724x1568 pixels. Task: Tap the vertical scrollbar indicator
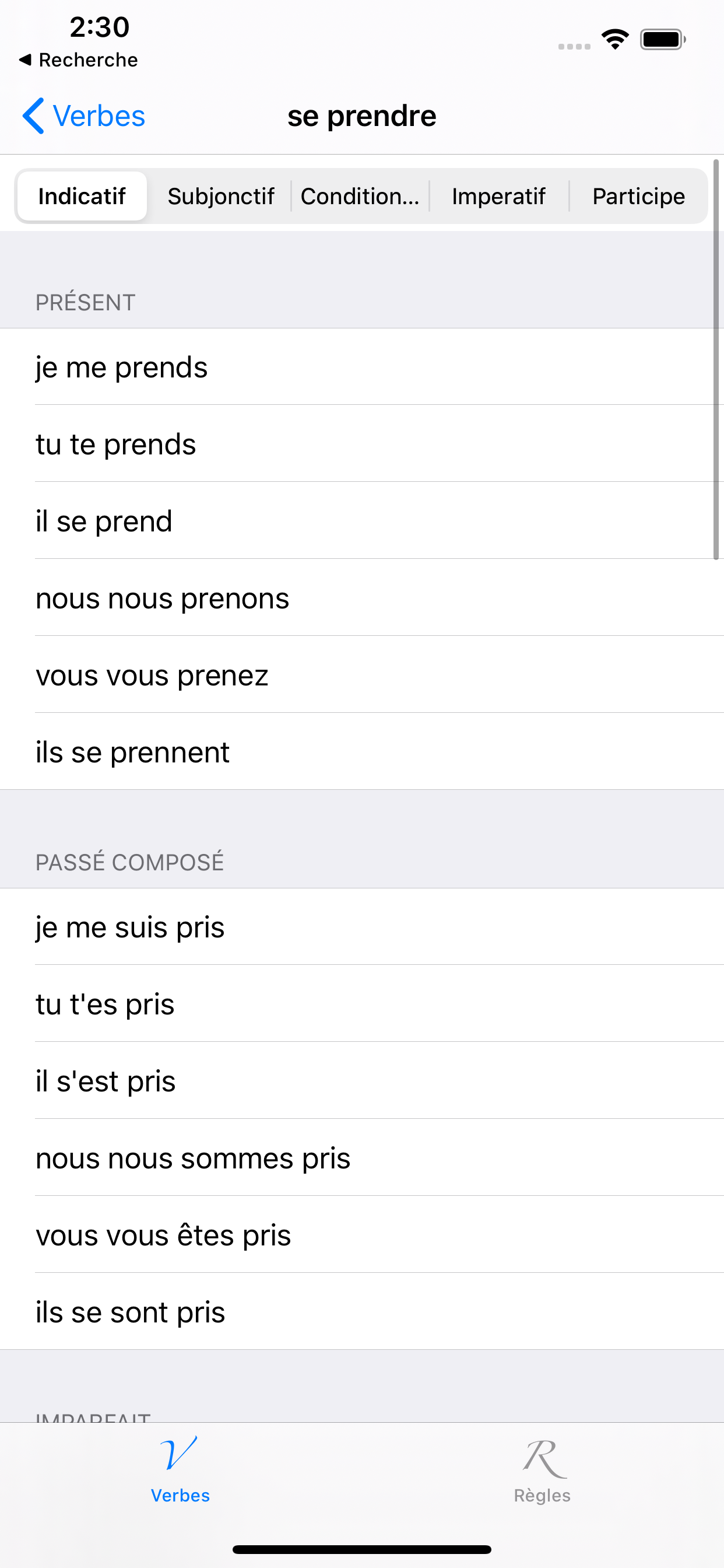pyautogui.click(x=716, y=359)
